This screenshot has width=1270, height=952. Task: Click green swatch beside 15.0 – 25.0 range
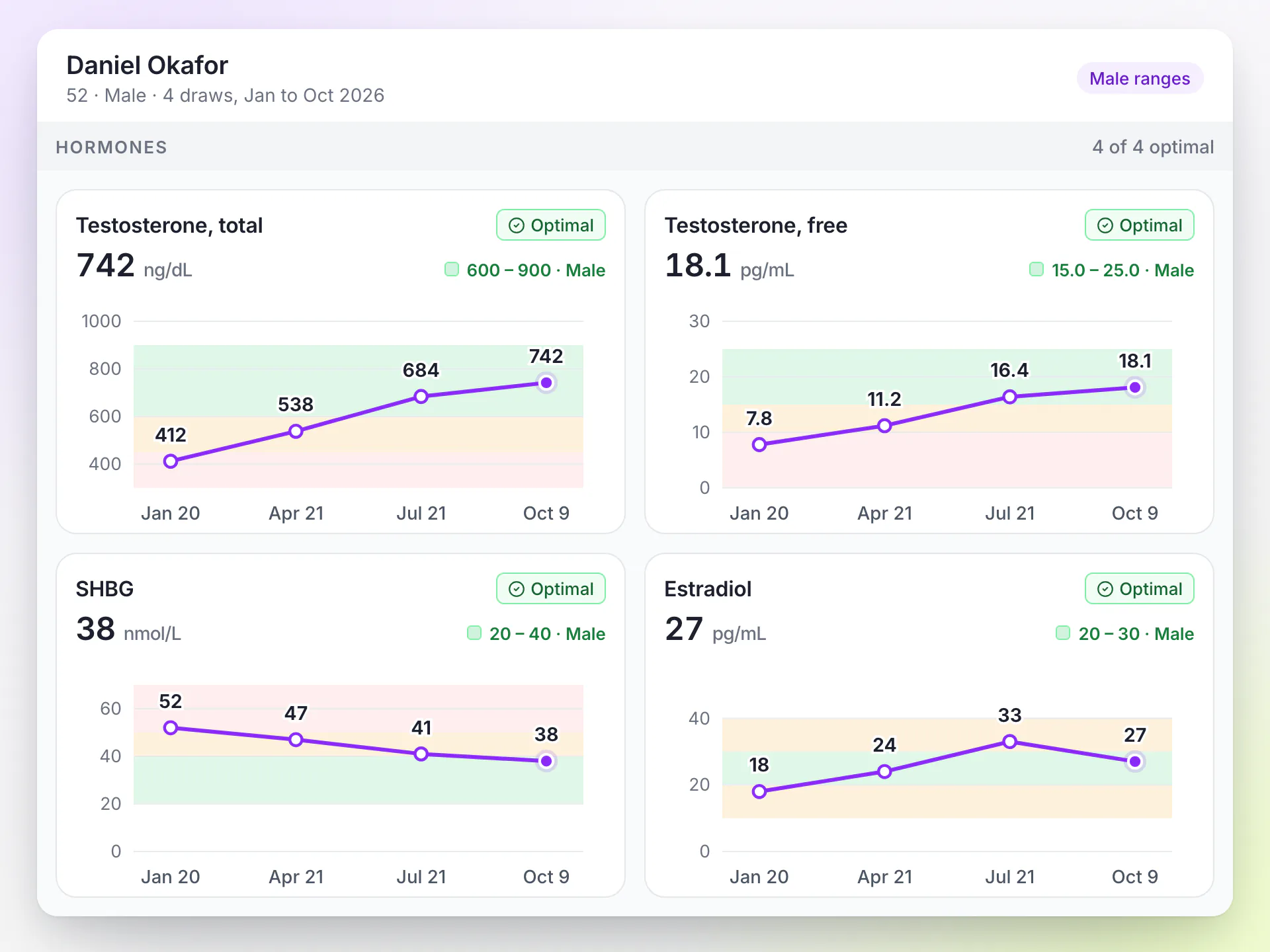1037,269
